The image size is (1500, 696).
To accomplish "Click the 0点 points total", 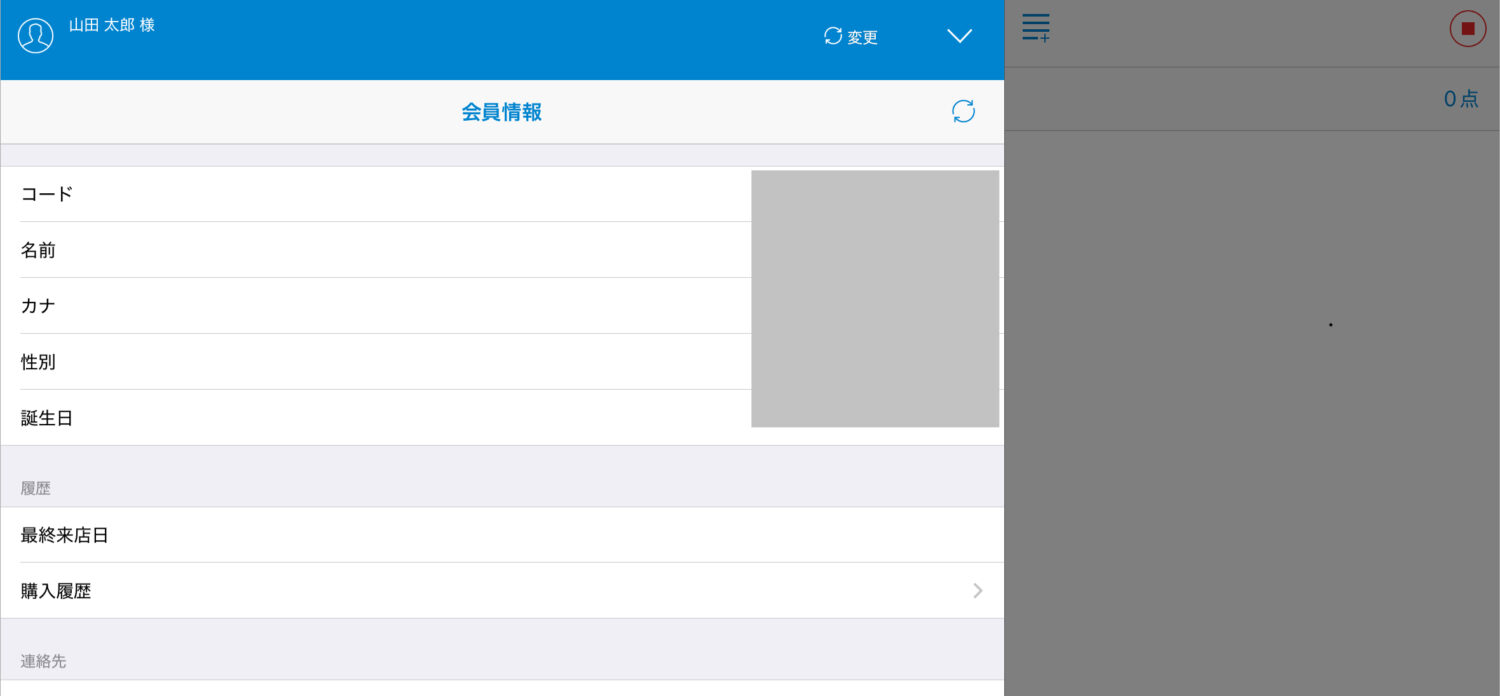I will coord(1459,98).
